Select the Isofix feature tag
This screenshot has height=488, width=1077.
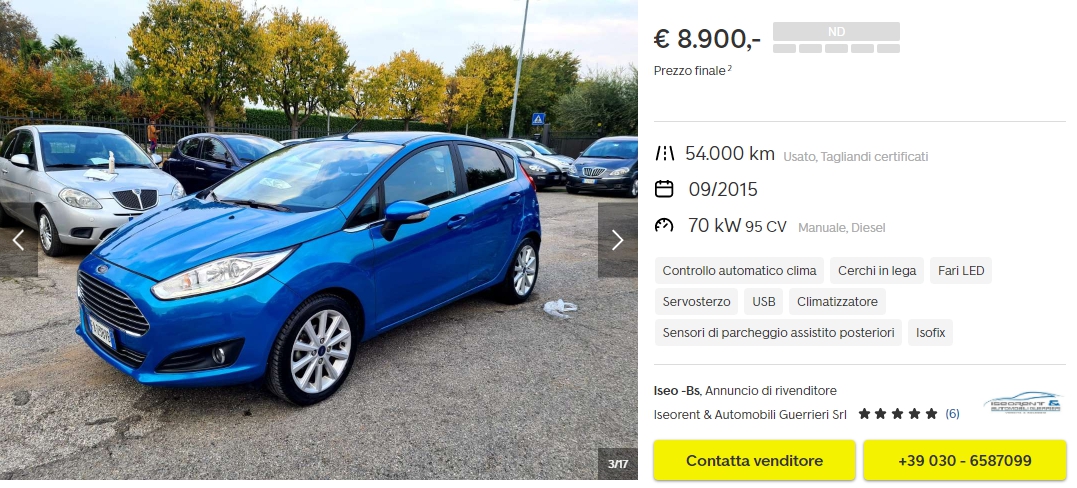[x=930, y=333]
